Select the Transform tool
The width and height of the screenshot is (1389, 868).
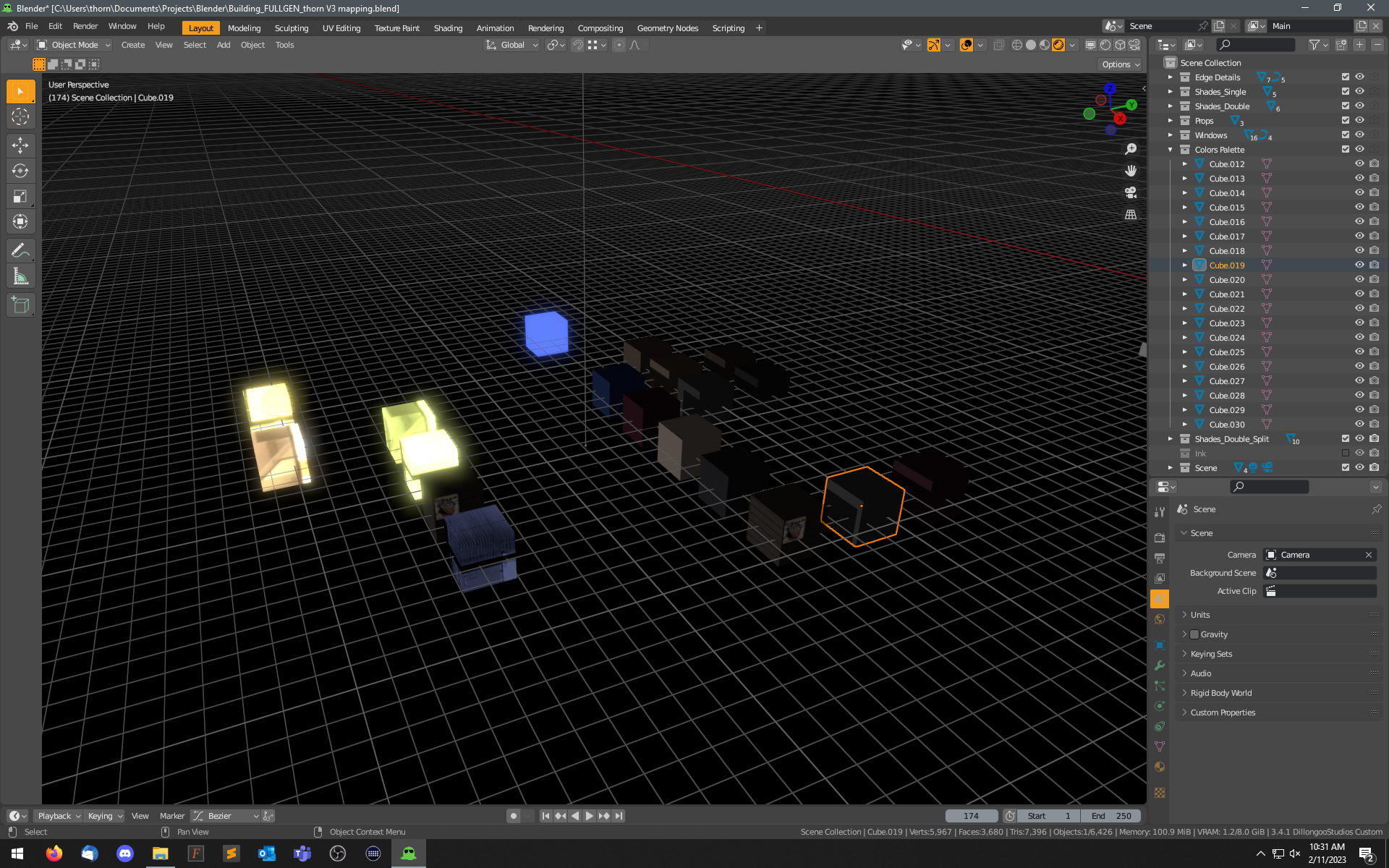pos(20,221)
